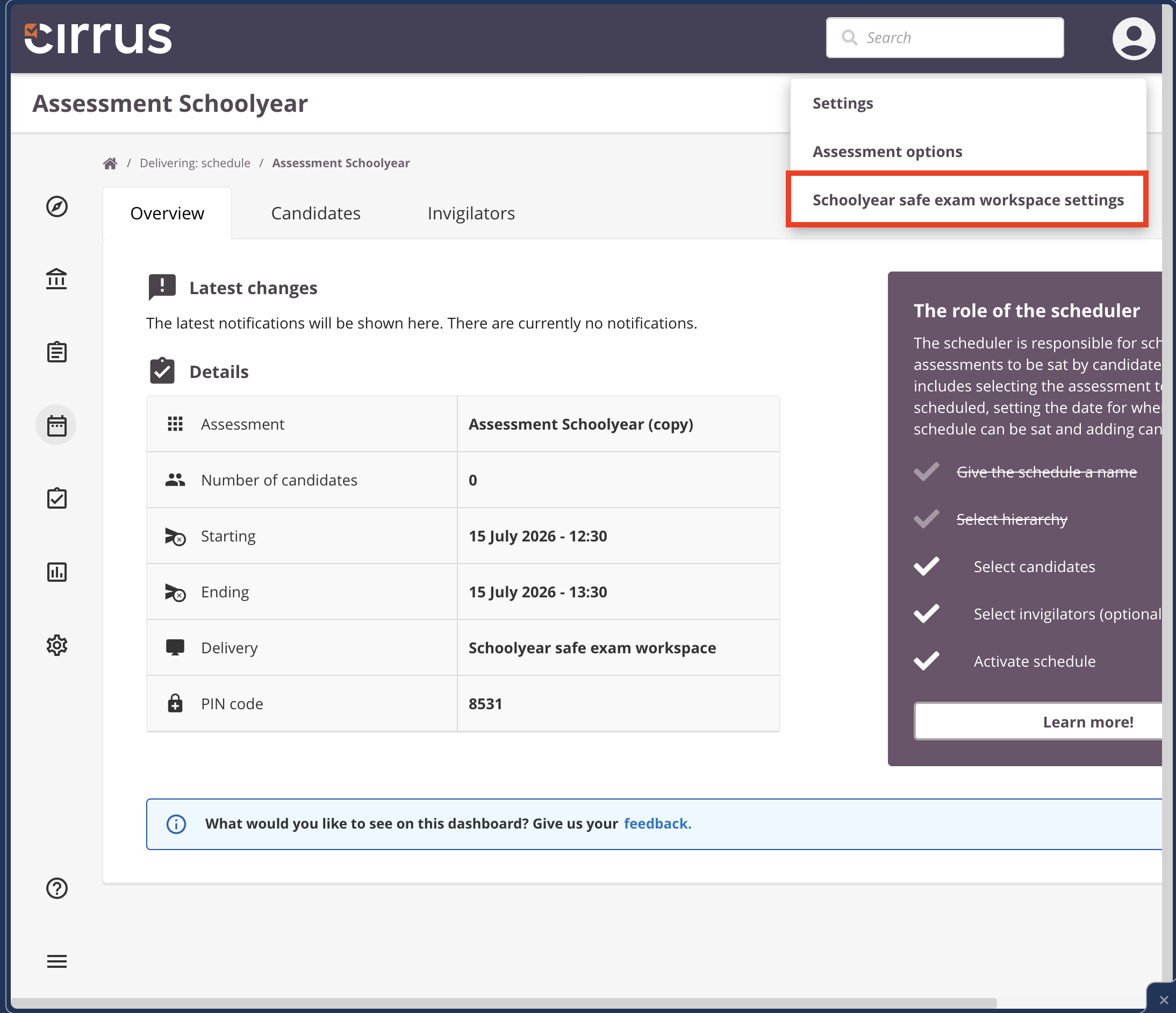
Task: Click the Latest changes alert icon
Action: [x=162, y=287]
